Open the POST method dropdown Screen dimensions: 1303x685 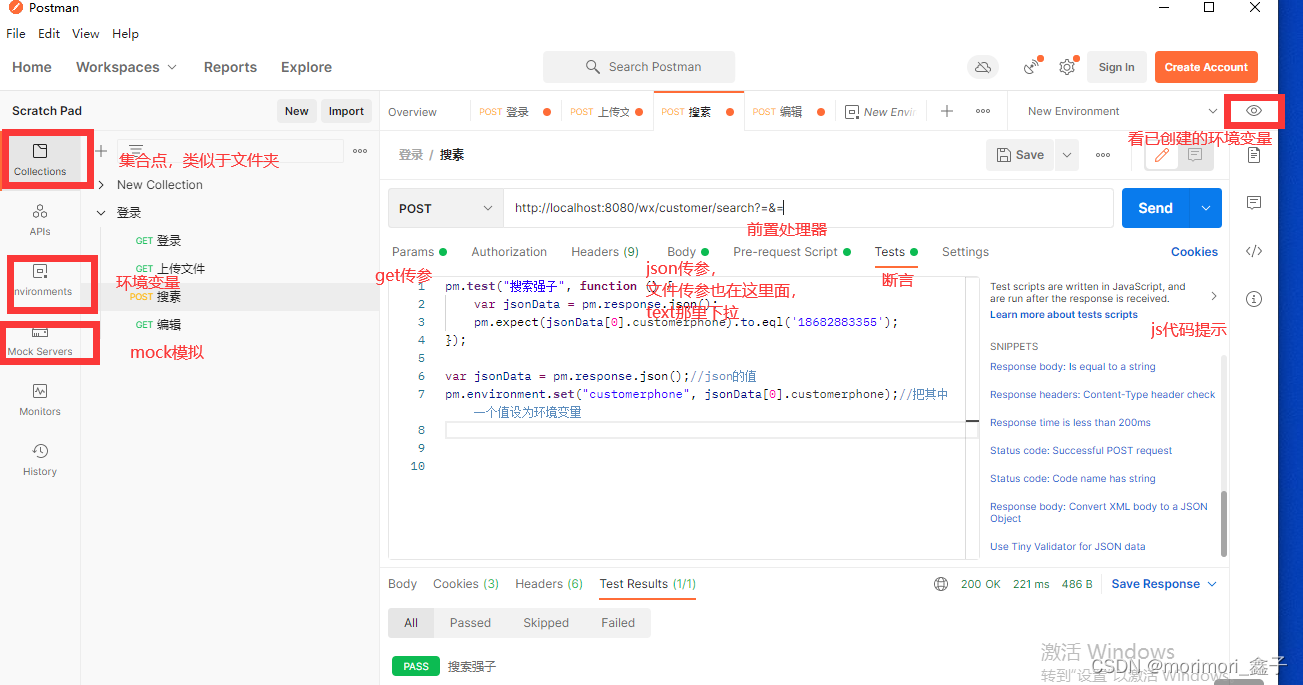[446, 208]
